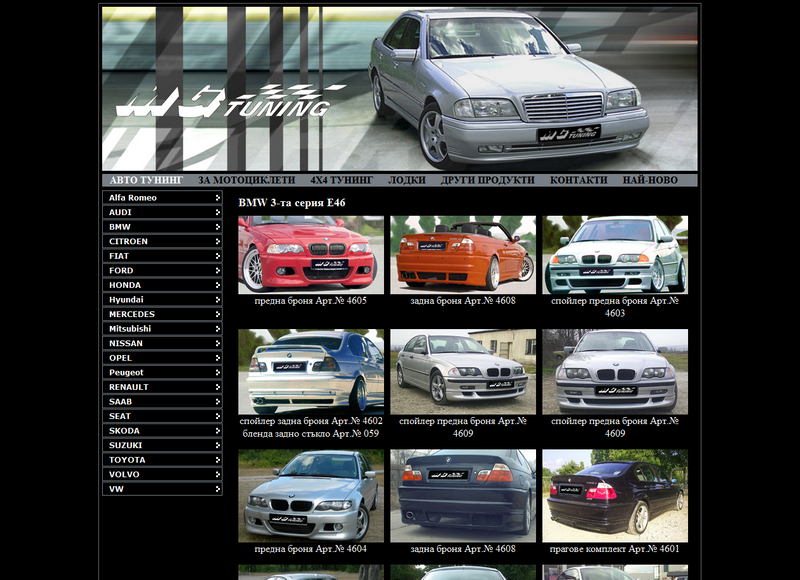Open thumbnail above caption Арт.№ 4603

(x=615, y=255)
